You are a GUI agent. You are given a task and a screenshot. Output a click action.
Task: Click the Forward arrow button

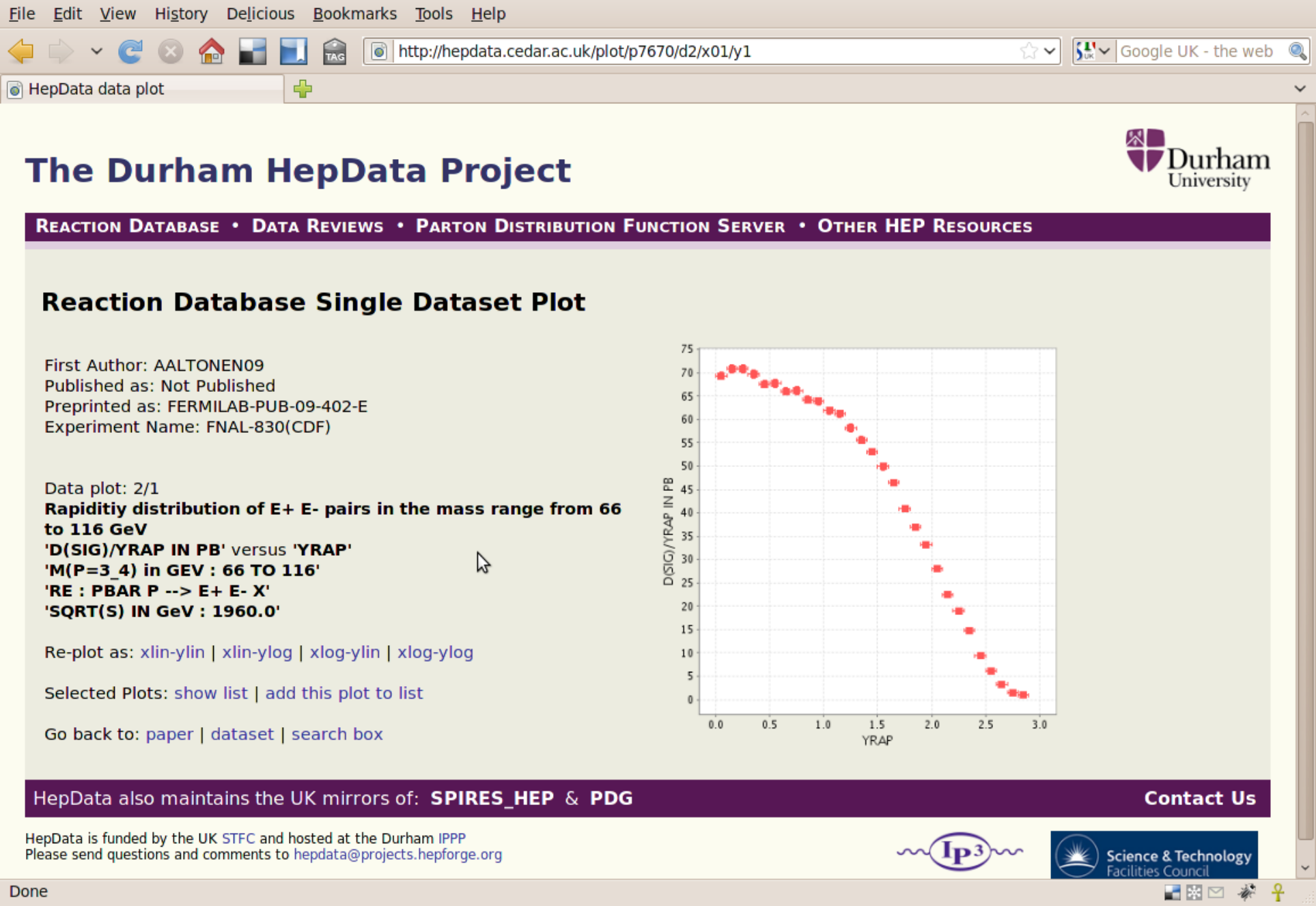coord(61,51)
